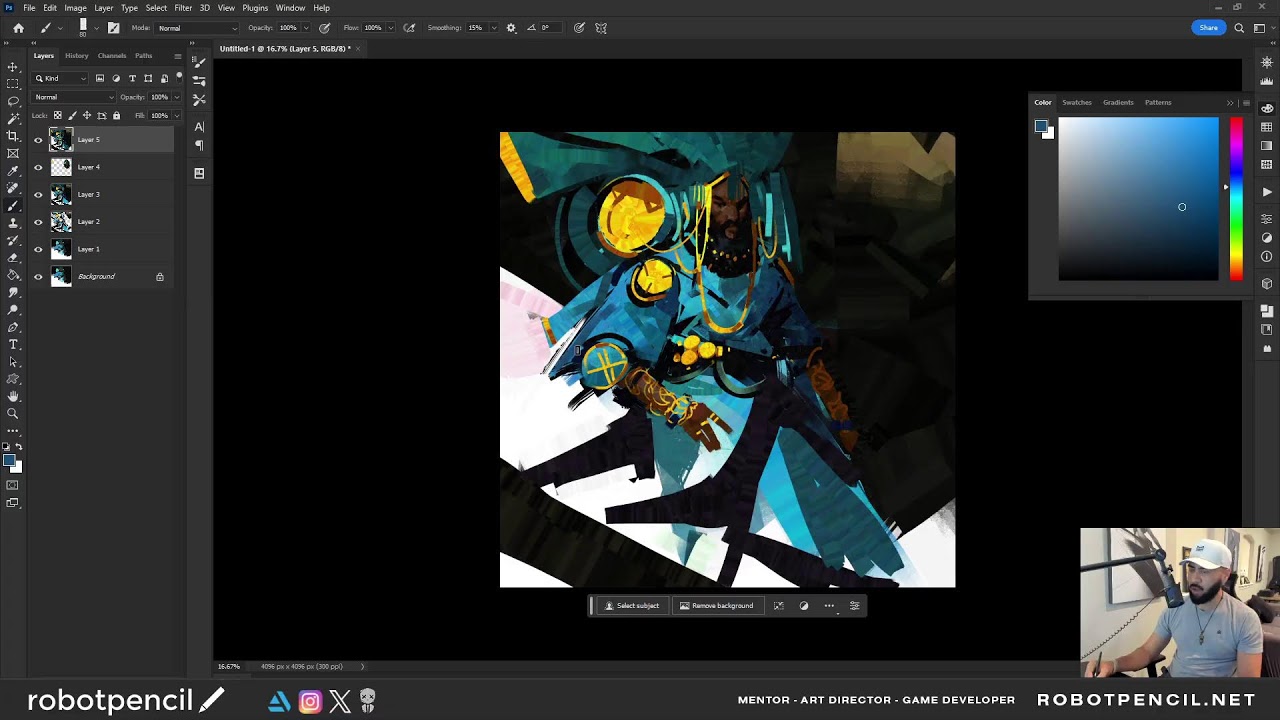Viewport: 1280px width, 720px height.
Task: Select the Move tool
Action: pos(13,67)
